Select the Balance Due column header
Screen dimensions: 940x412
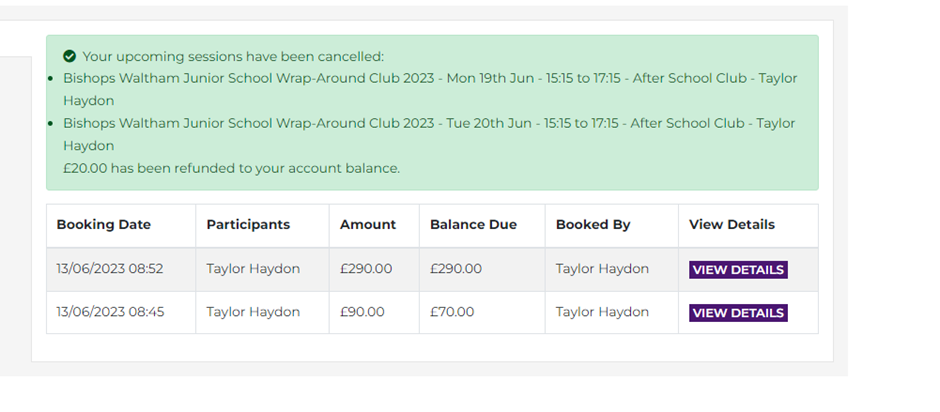click(473, 225)
